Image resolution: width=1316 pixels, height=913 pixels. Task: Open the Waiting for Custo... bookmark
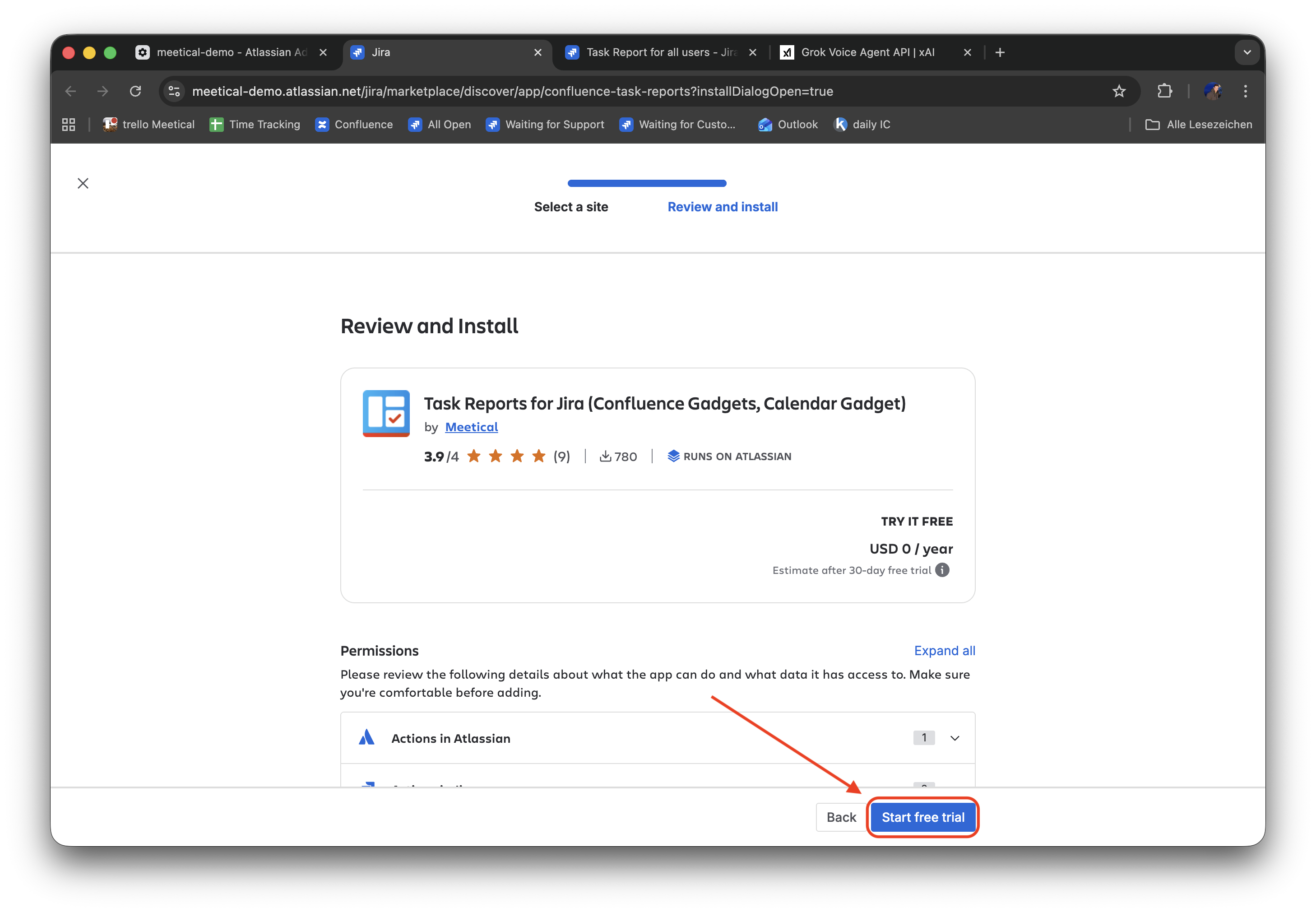point(677,124)
